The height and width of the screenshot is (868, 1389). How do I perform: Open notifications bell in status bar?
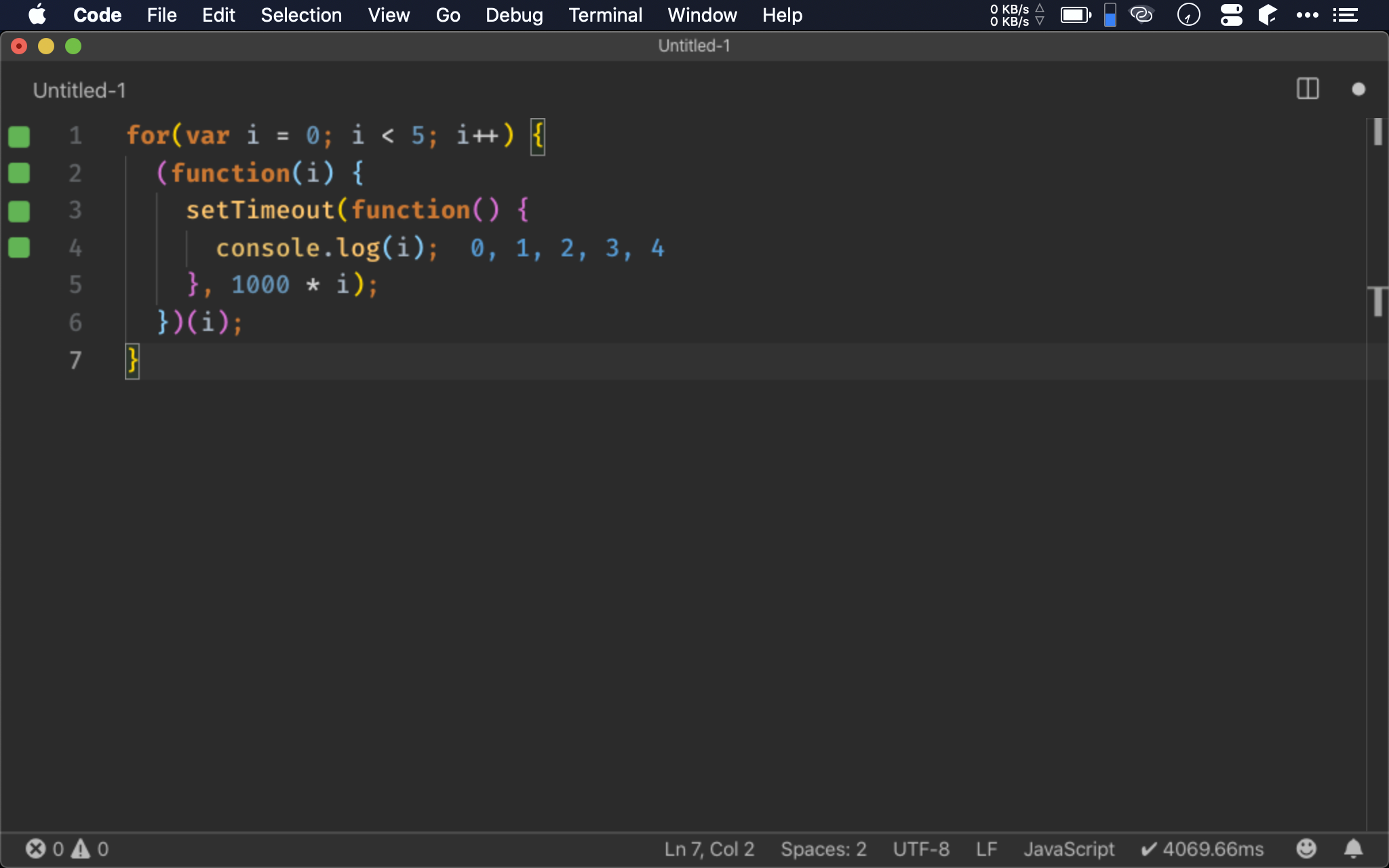coord(1353,848)
